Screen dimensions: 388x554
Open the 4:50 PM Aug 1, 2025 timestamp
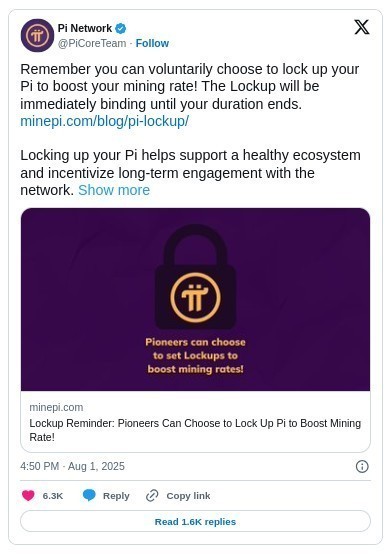tap(72, 466)
